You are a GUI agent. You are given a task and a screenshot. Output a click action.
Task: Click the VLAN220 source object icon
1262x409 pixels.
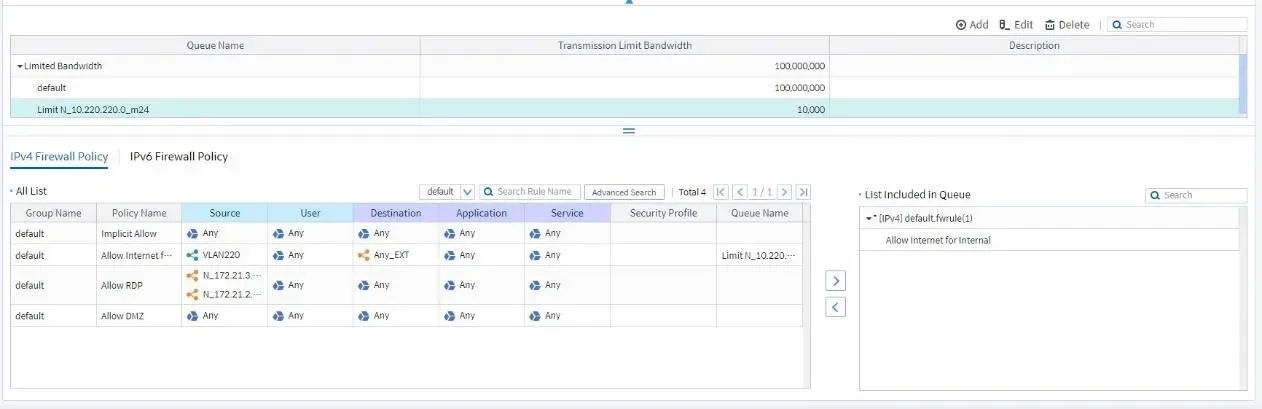click(192, 255)
